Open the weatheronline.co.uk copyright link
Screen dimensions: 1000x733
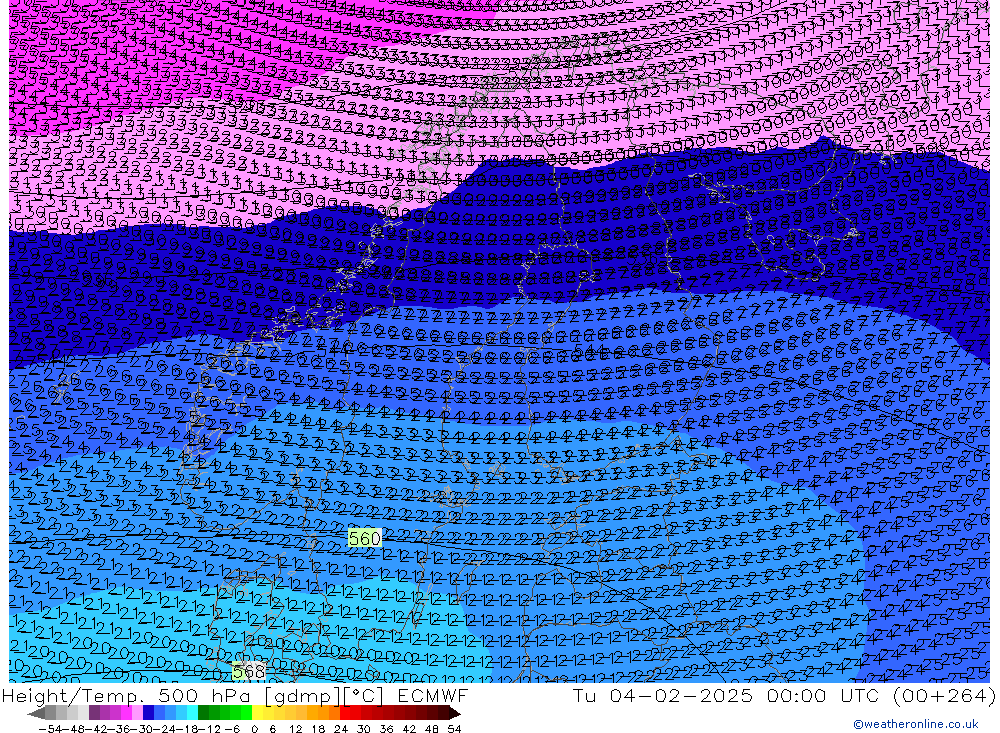coord(916,724)
